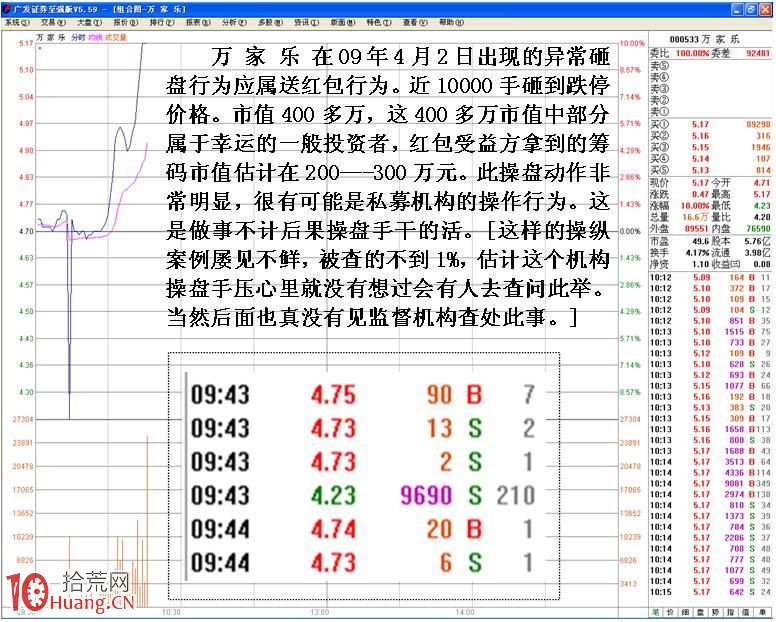Select tick row 10:15 with volume 642

[x=710, y=592]
